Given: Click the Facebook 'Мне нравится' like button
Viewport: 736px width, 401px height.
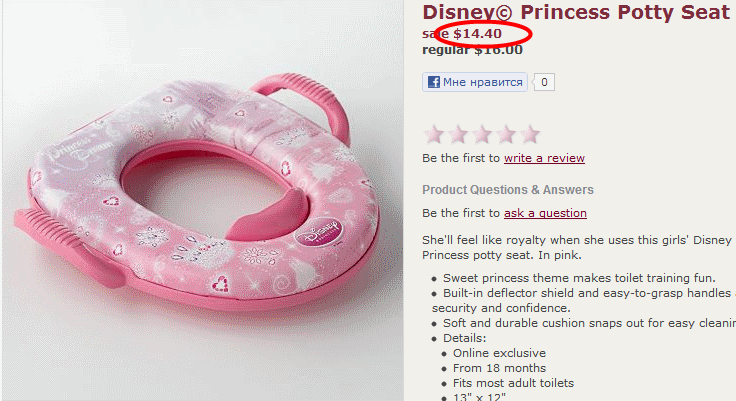Looking at the screenshot, I should point(475,82).
